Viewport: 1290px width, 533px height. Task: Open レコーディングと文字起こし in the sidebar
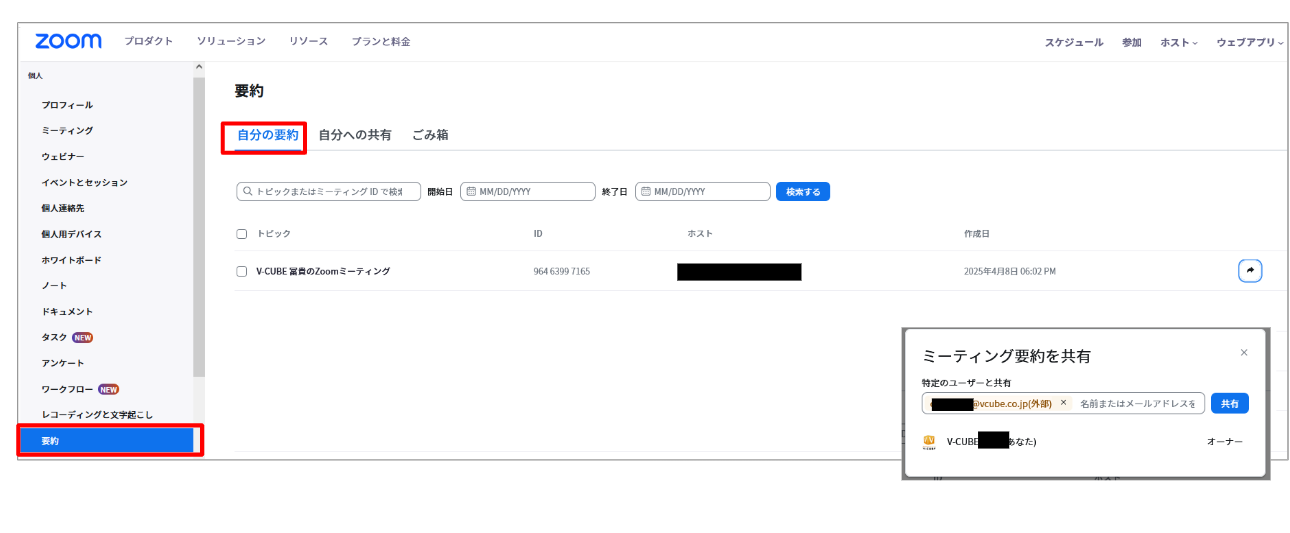[x=97, y=414]
